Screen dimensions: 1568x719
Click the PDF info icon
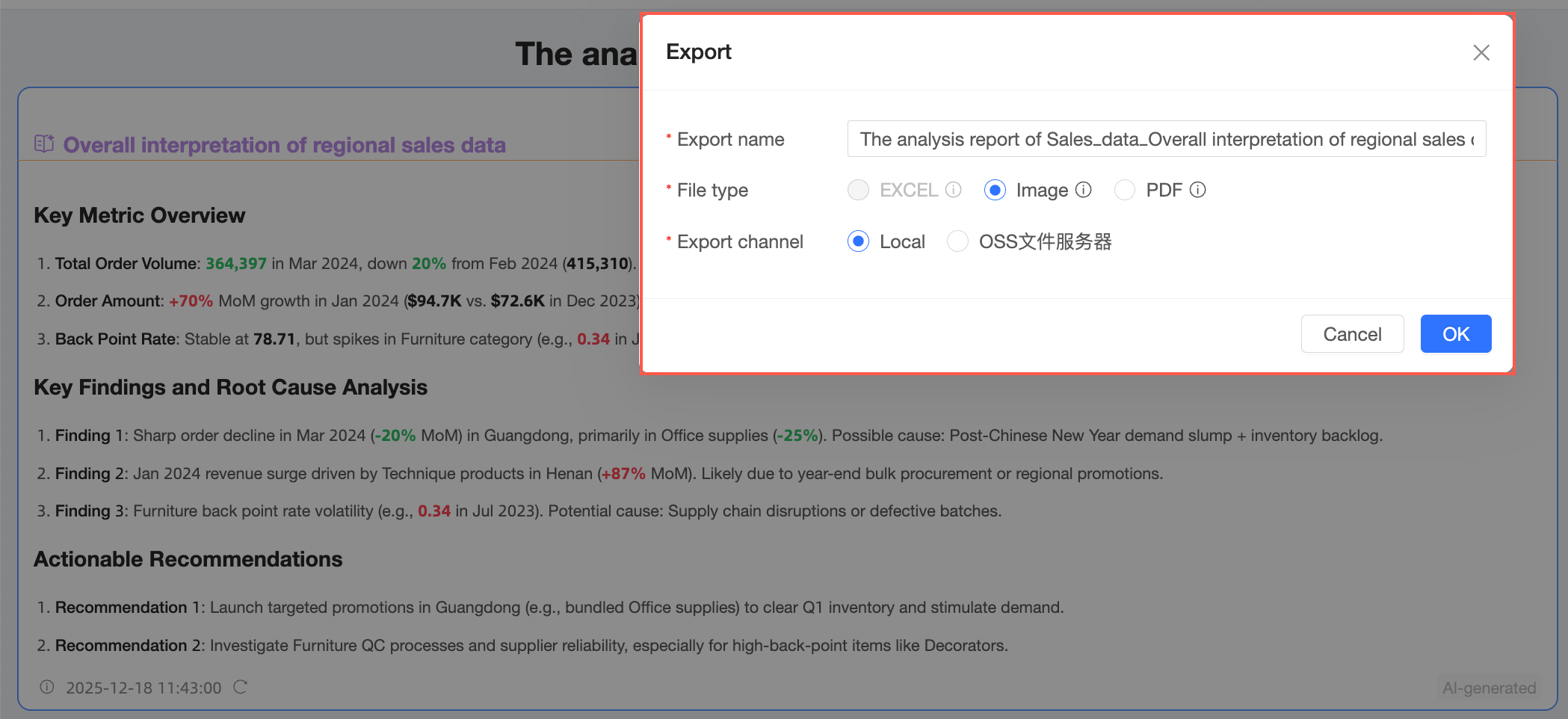coord(1197,190)
